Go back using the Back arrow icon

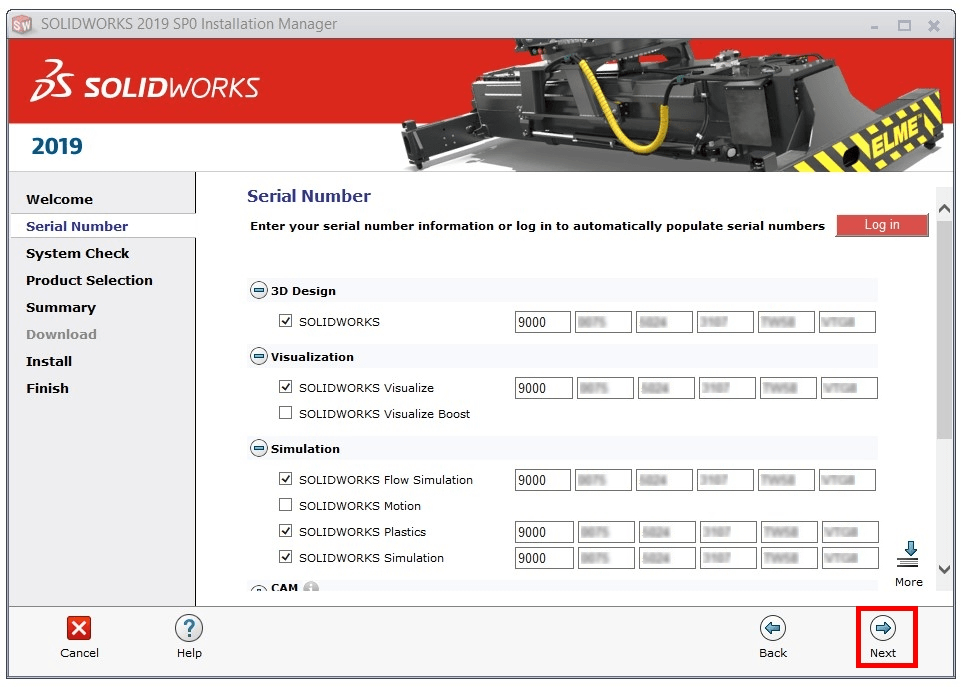click(773, 628)
